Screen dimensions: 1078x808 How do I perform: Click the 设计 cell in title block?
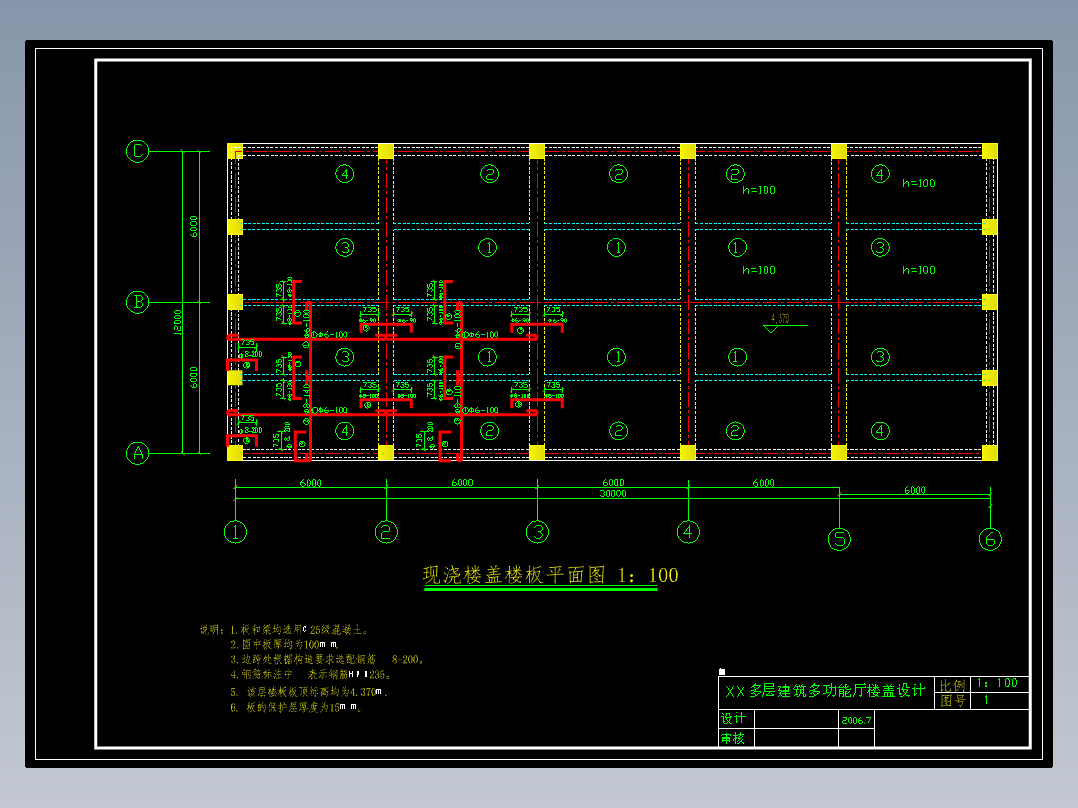(x=733, y=719)
